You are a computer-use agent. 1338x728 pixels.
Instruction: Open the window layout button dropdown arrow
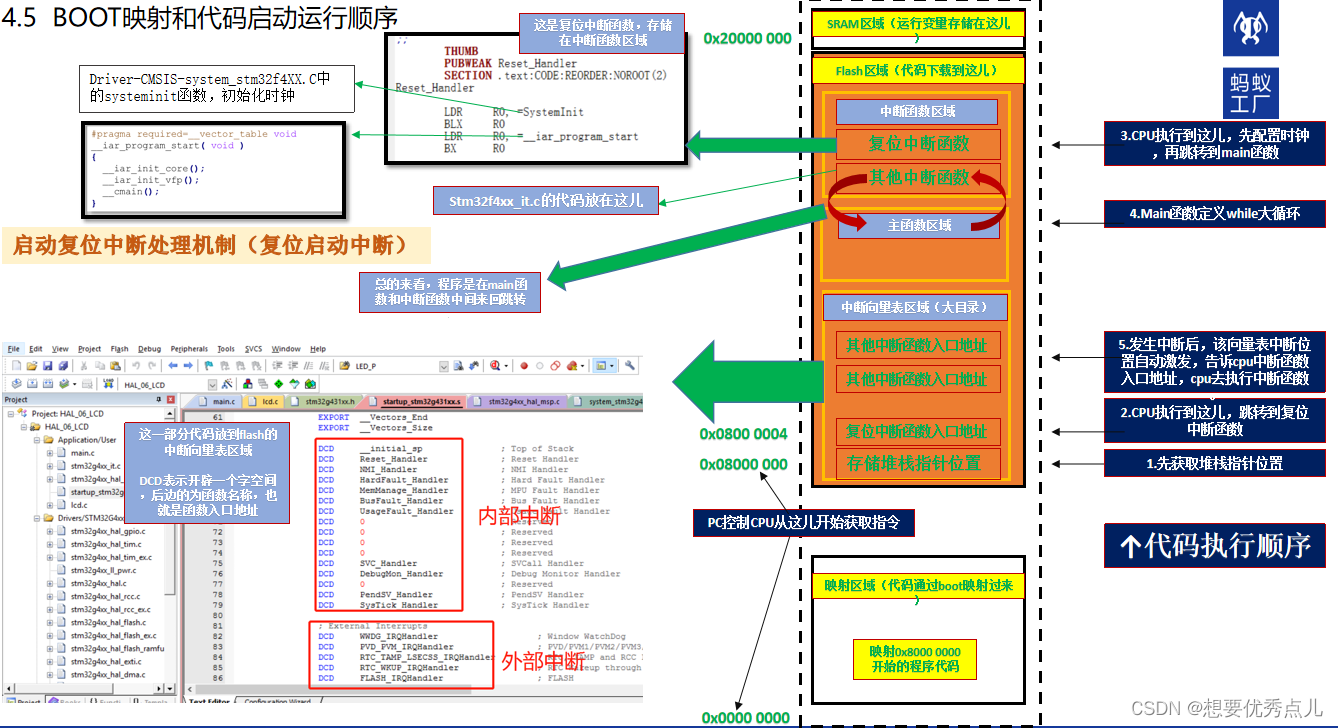coord(612,366)
